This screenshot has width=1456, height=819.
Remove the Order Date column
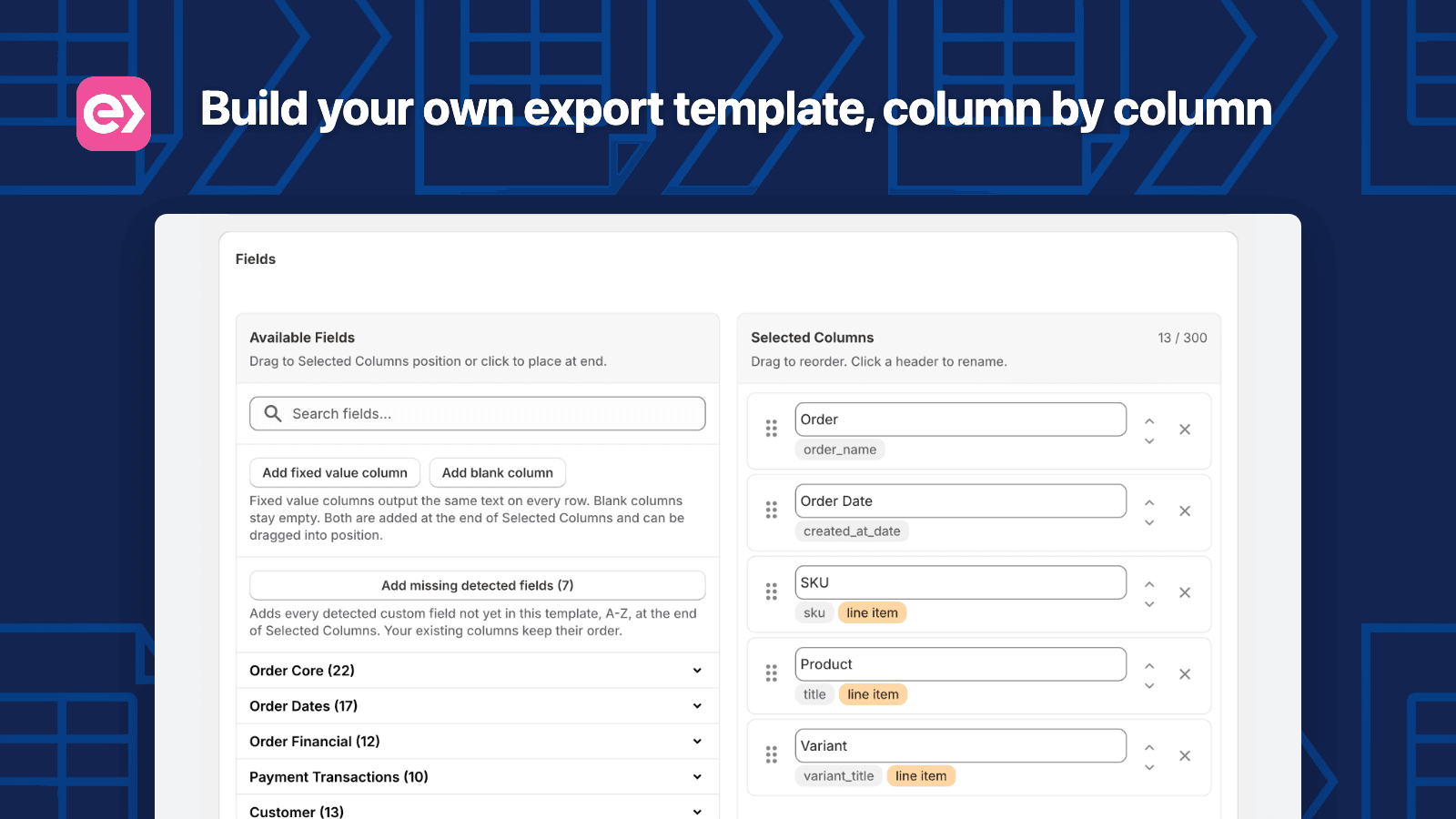pyautogui.click(x=1185, y=511)
